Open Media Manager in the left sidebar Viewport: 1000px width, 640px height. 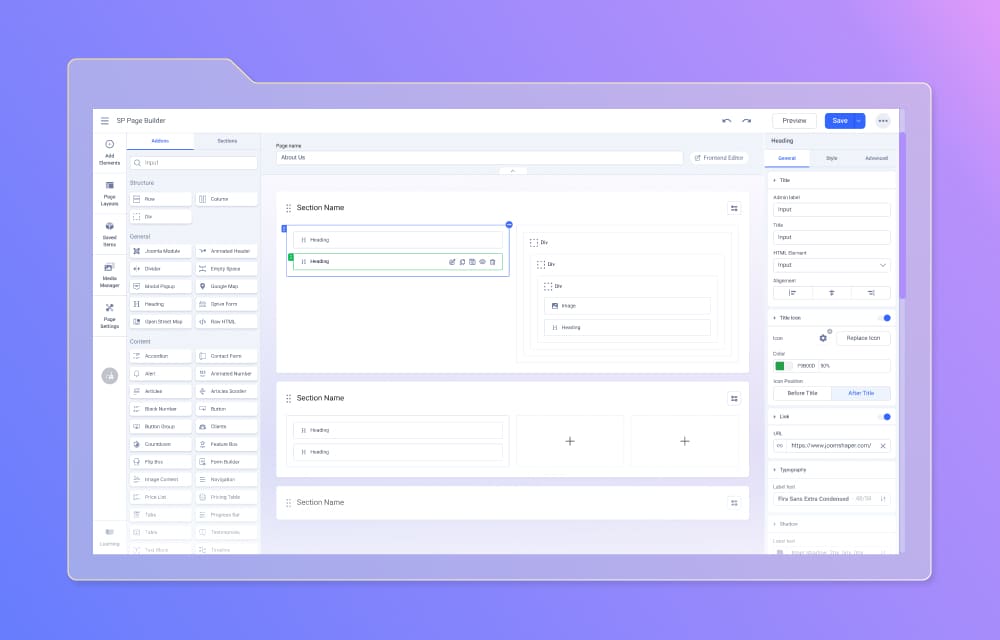(x=110, y=275)
